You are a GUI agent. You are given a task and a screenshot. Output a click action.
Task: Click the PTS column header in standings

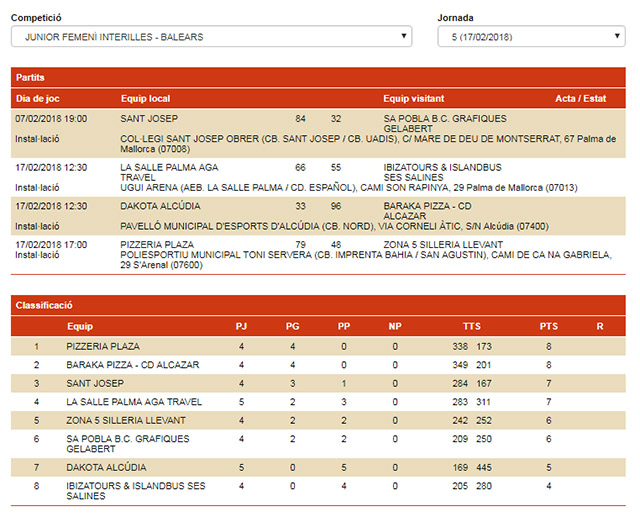548,326
